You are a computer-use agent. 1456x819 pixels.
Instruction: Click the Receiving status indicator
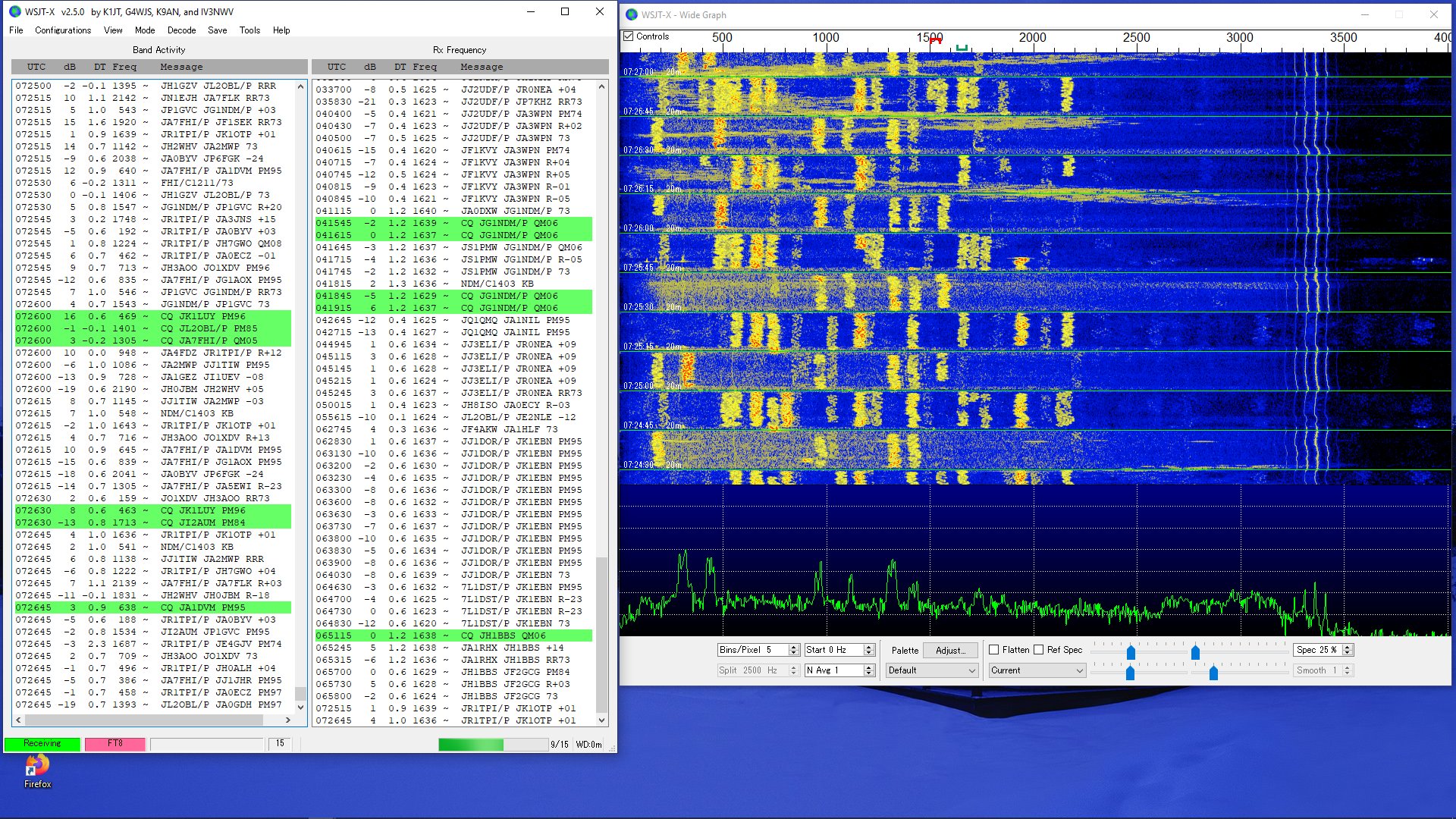(42, 744)
